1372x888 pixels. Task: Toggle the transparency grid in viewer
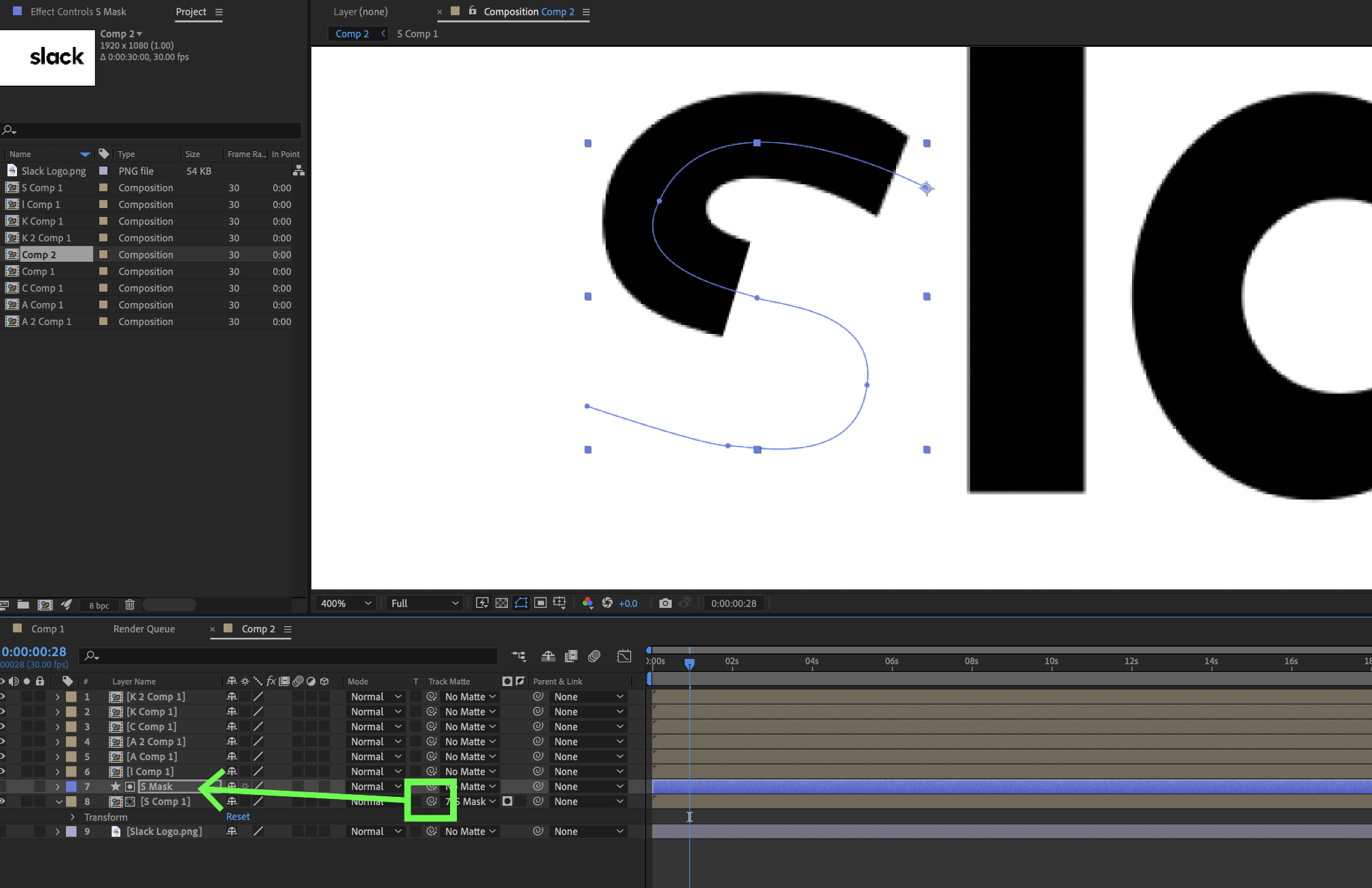click(502, 603)
